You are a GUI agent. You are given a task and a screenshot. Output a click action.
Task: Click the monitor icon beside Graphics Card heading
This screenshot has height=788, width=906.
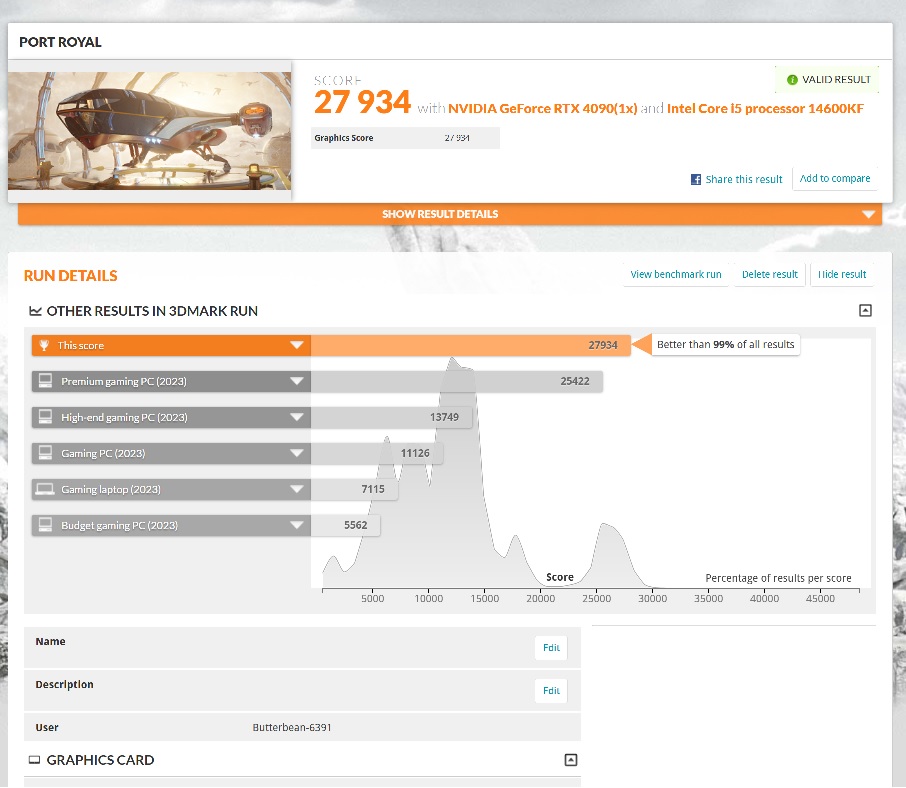tap(35, 761)
